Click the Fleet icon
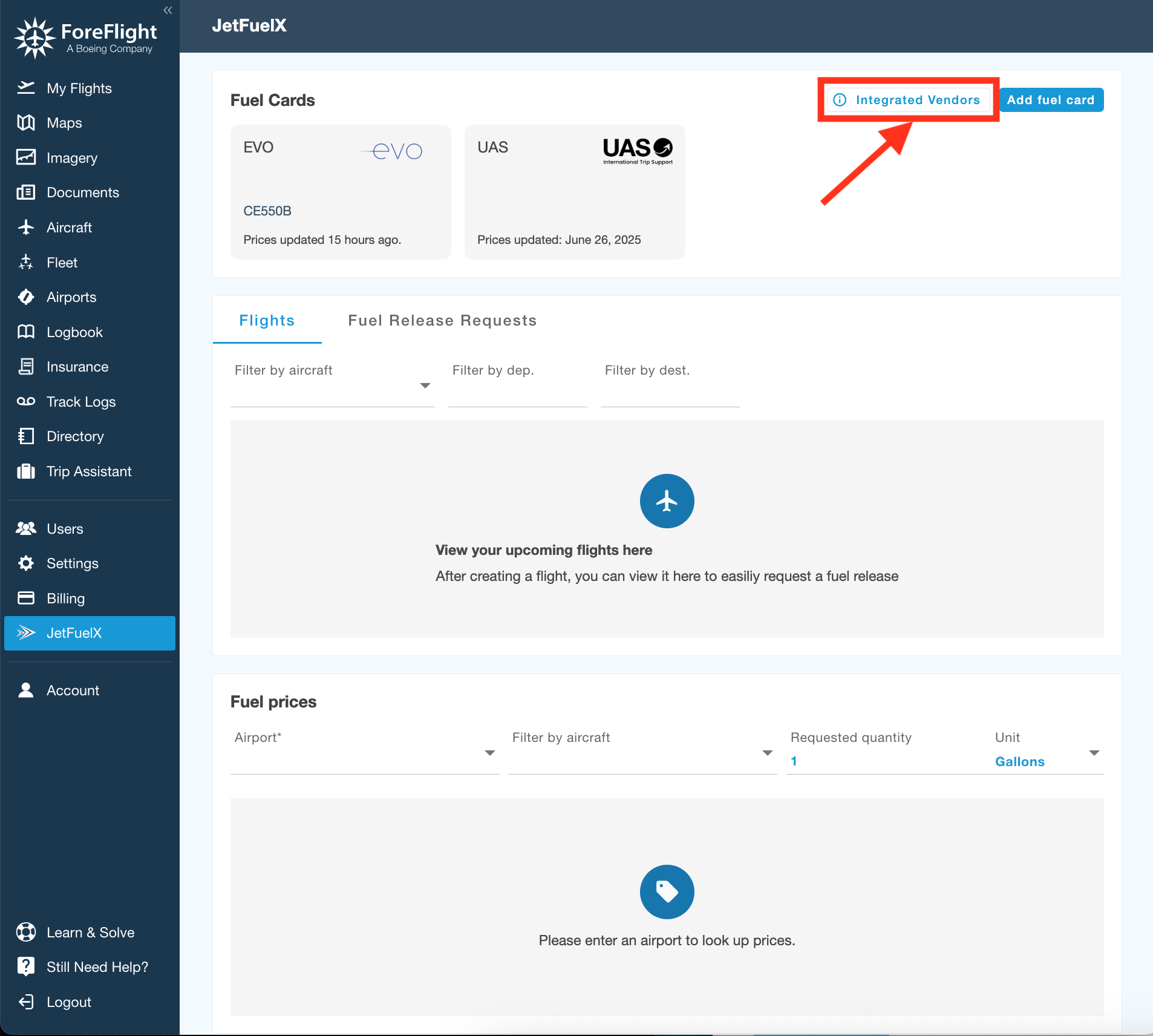The height and width of the screenshot is (1036, 1153). 26,262
